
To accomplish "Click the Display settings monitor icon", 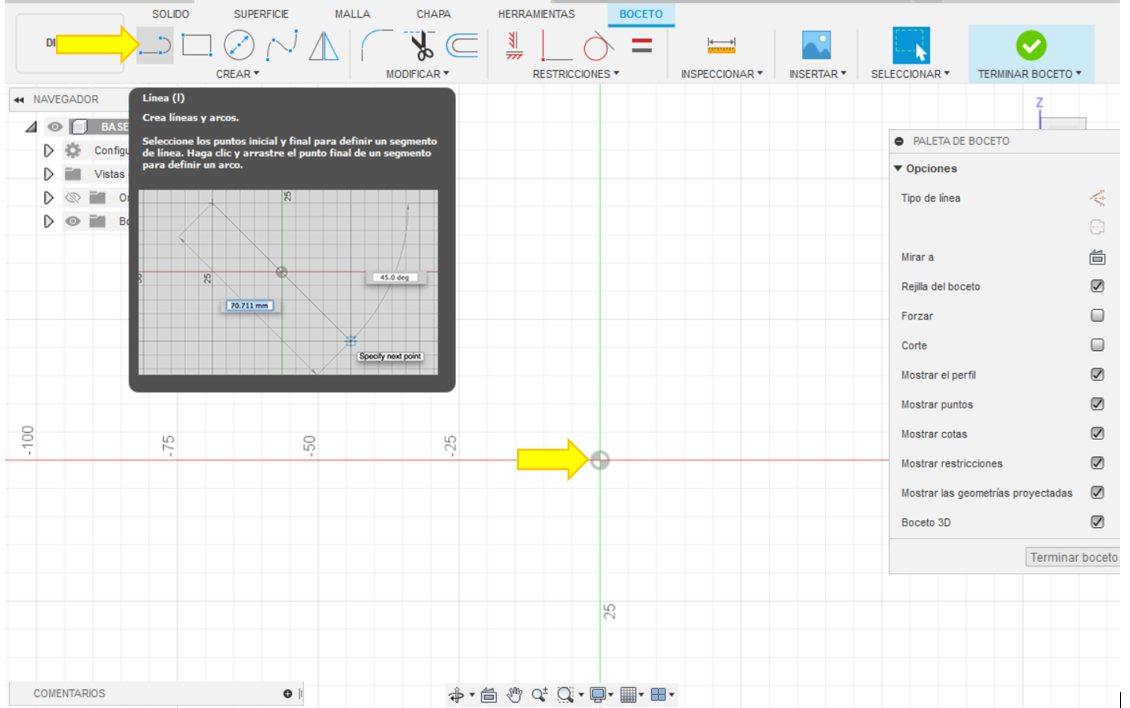I will 597,694.
